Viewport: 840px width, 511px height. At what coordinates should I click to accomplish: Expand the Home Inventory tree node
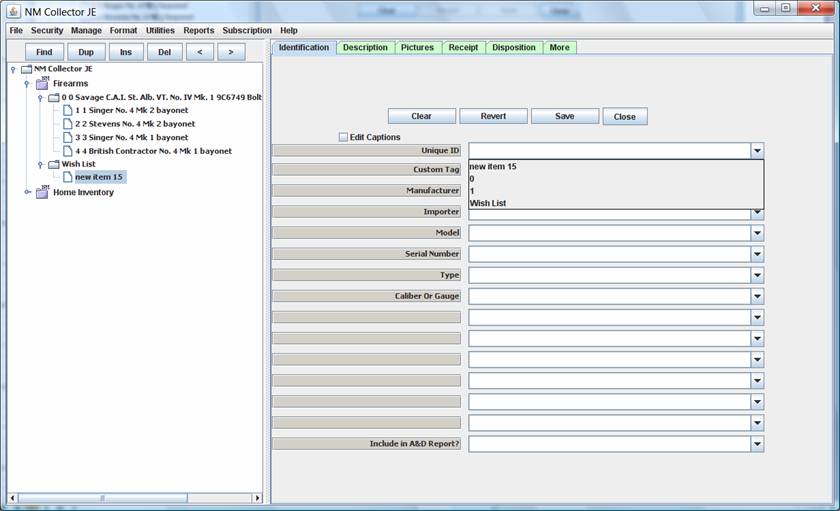[27, 192]
